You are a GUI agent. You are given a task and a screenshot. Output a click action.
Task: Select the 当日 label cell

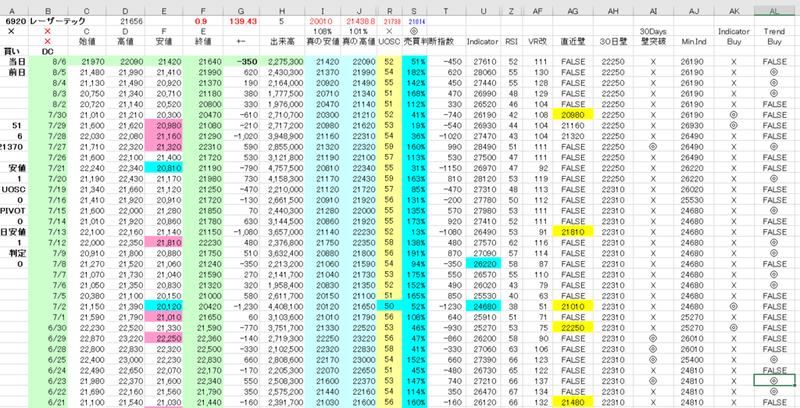coord(14,62)
